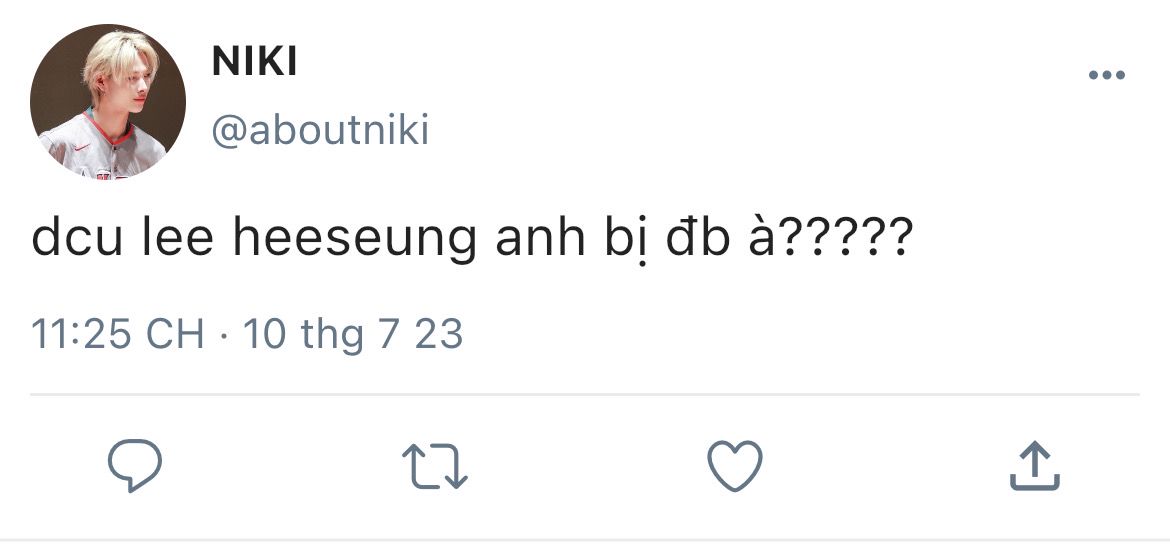Reply to the tweet via speech bubble icon
The height and width of the screenshot is (558, 1170).
pos(135,466)
